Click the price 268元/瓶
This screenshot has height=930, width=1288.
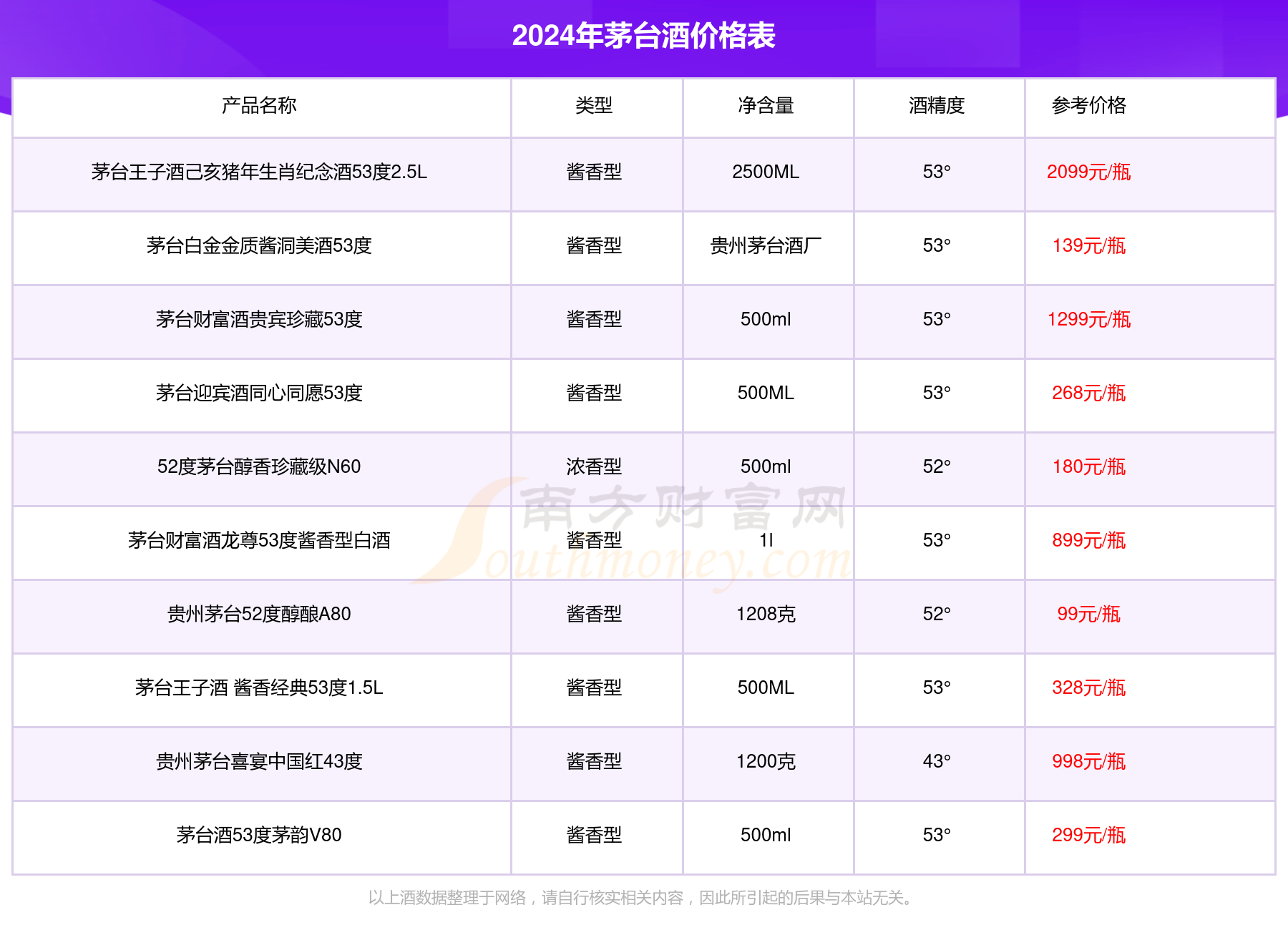click(1088, 393)
